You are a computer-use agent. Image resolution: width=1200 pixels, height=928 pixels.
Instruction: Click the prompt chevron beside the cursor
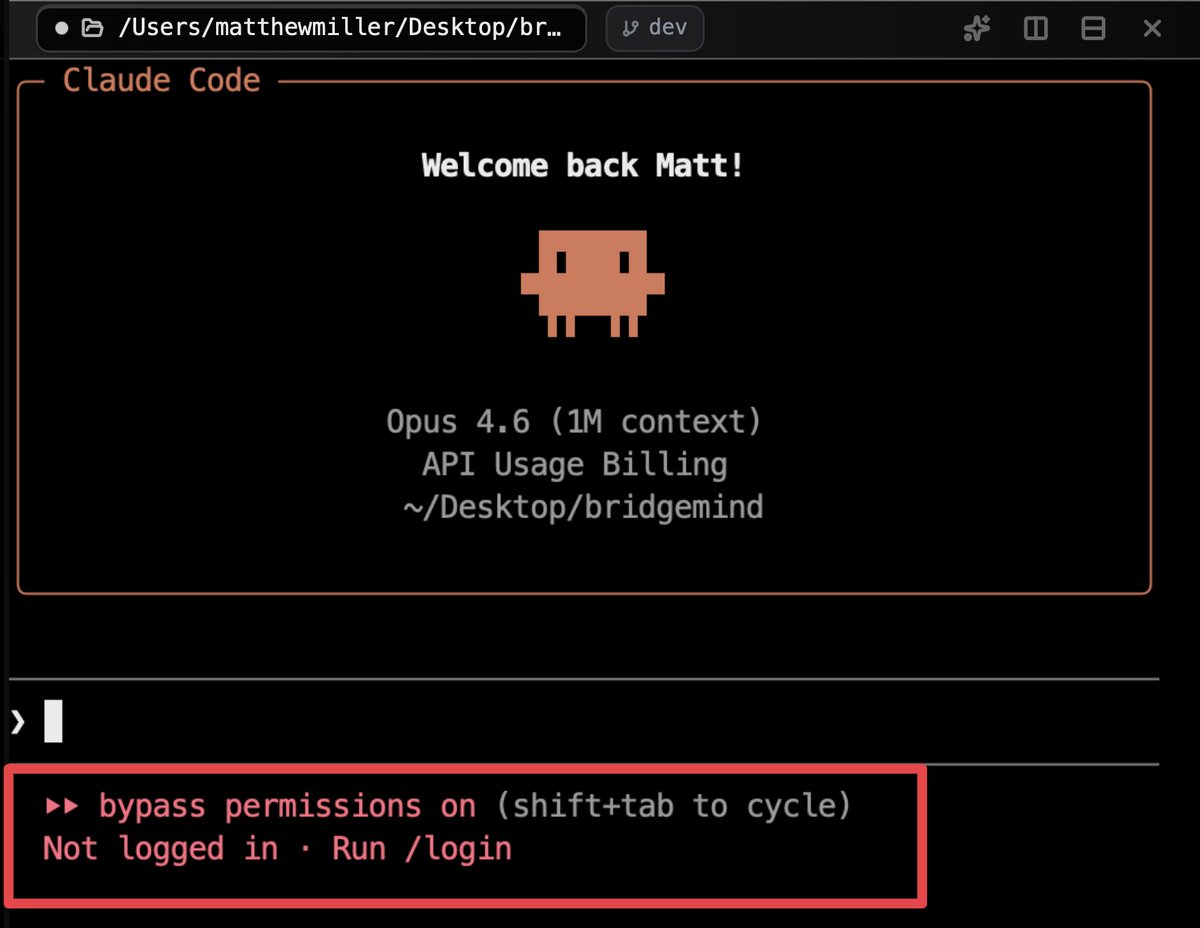(x=17, y=722)
